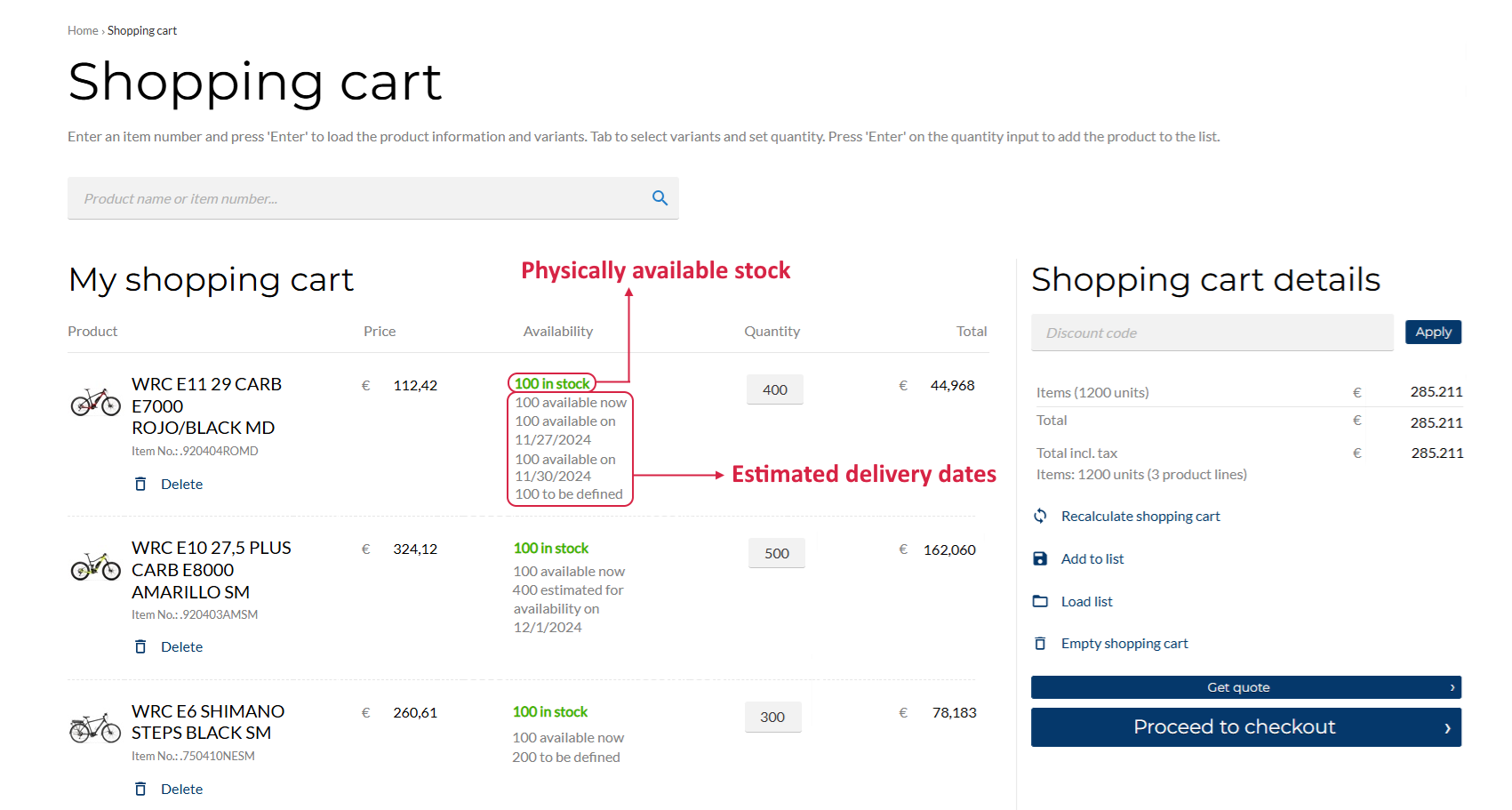Edit quantity field showing 300

772,717
